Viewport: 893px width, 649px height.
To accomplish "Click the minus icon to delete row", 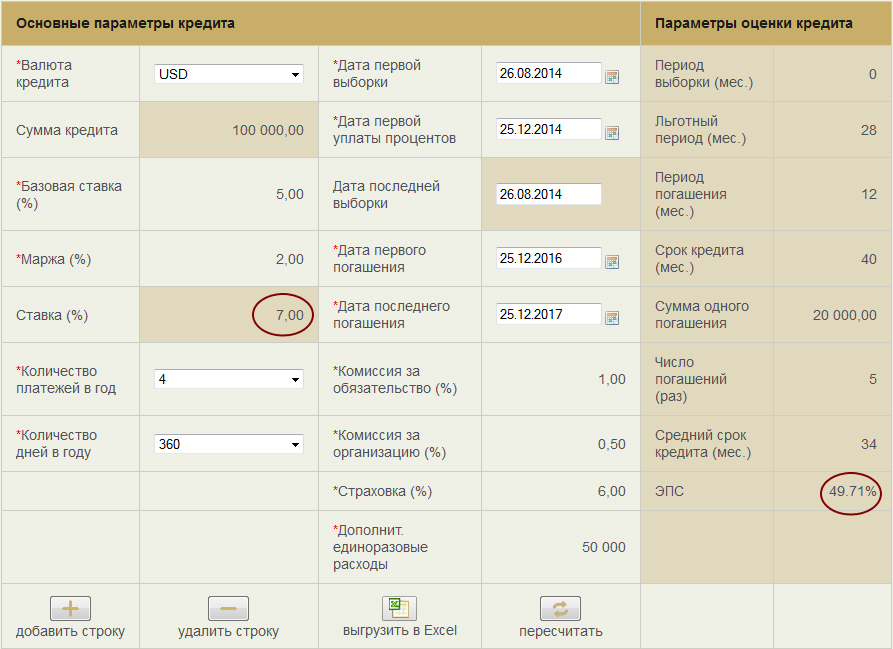I will click(228, 609).
